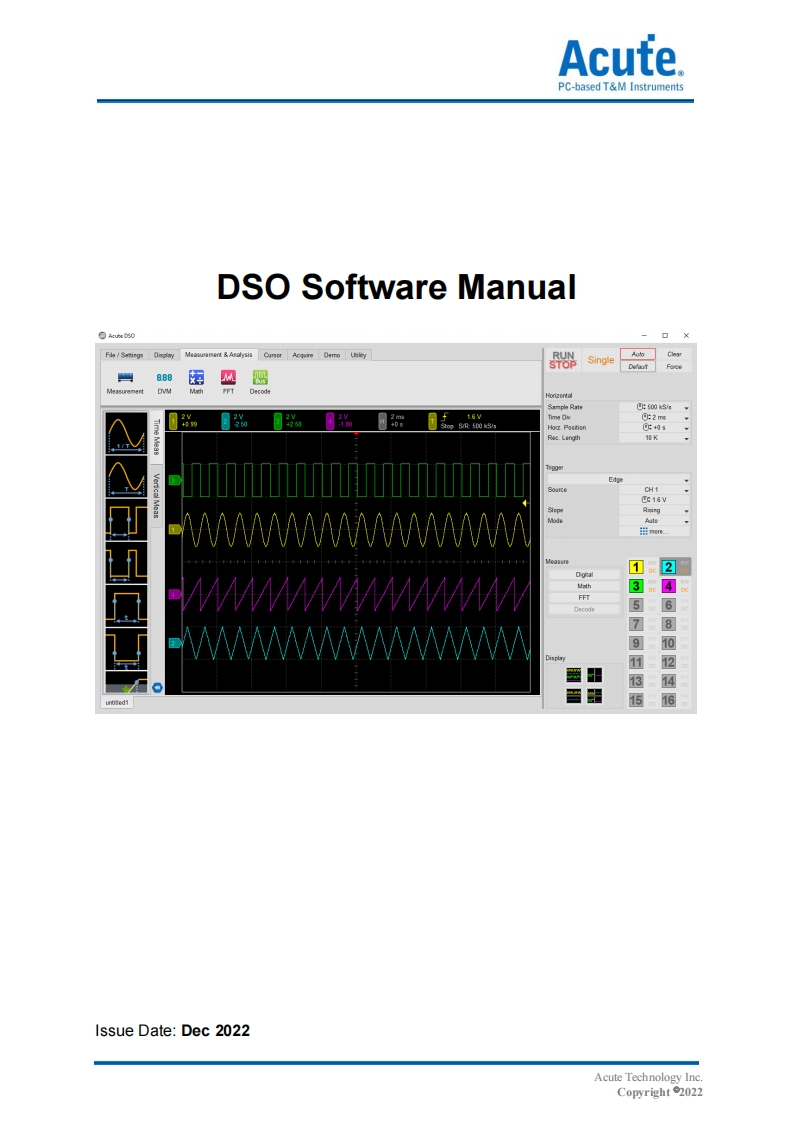Select the 1/T frequency measurement thumbnail
The height and width of the screenshot is (1122, 793).
[x=127, y=433]
